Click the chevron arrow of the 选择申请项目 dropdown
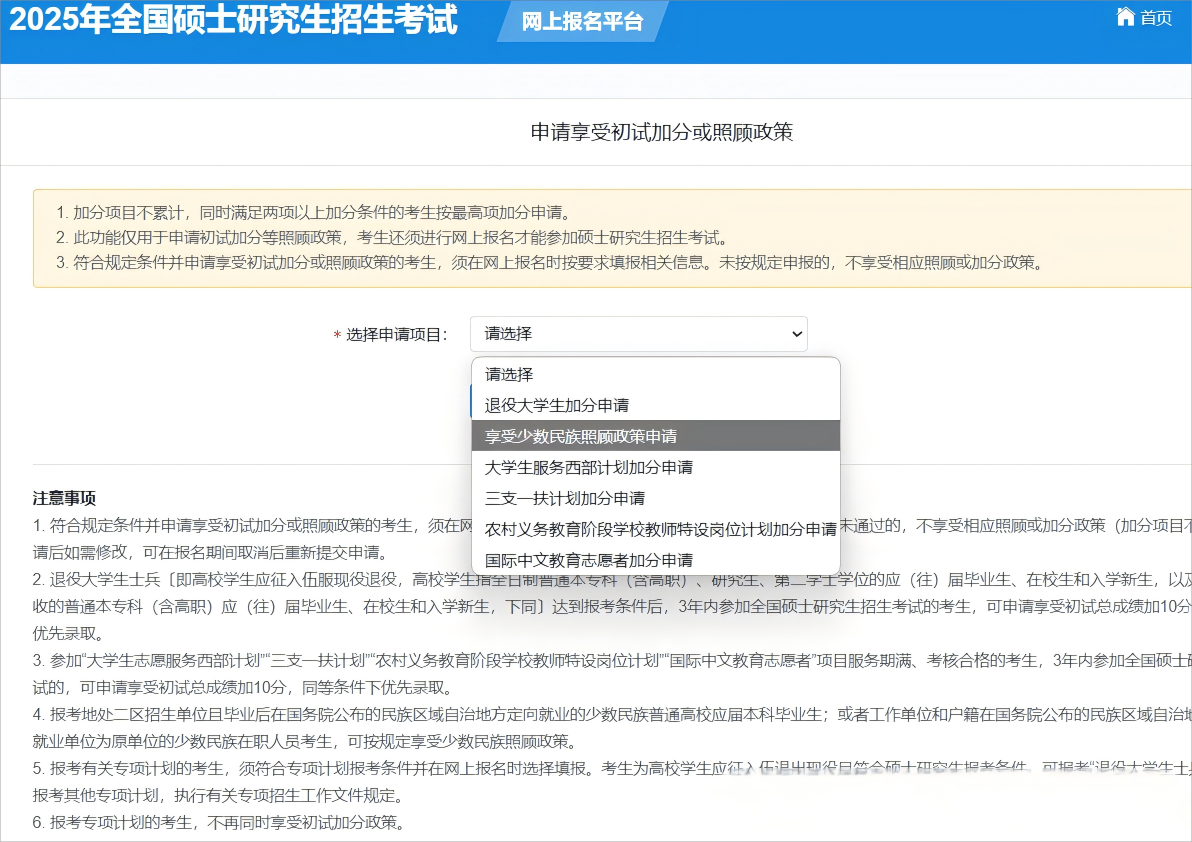 pyautogui.click(x=796, y=334)
